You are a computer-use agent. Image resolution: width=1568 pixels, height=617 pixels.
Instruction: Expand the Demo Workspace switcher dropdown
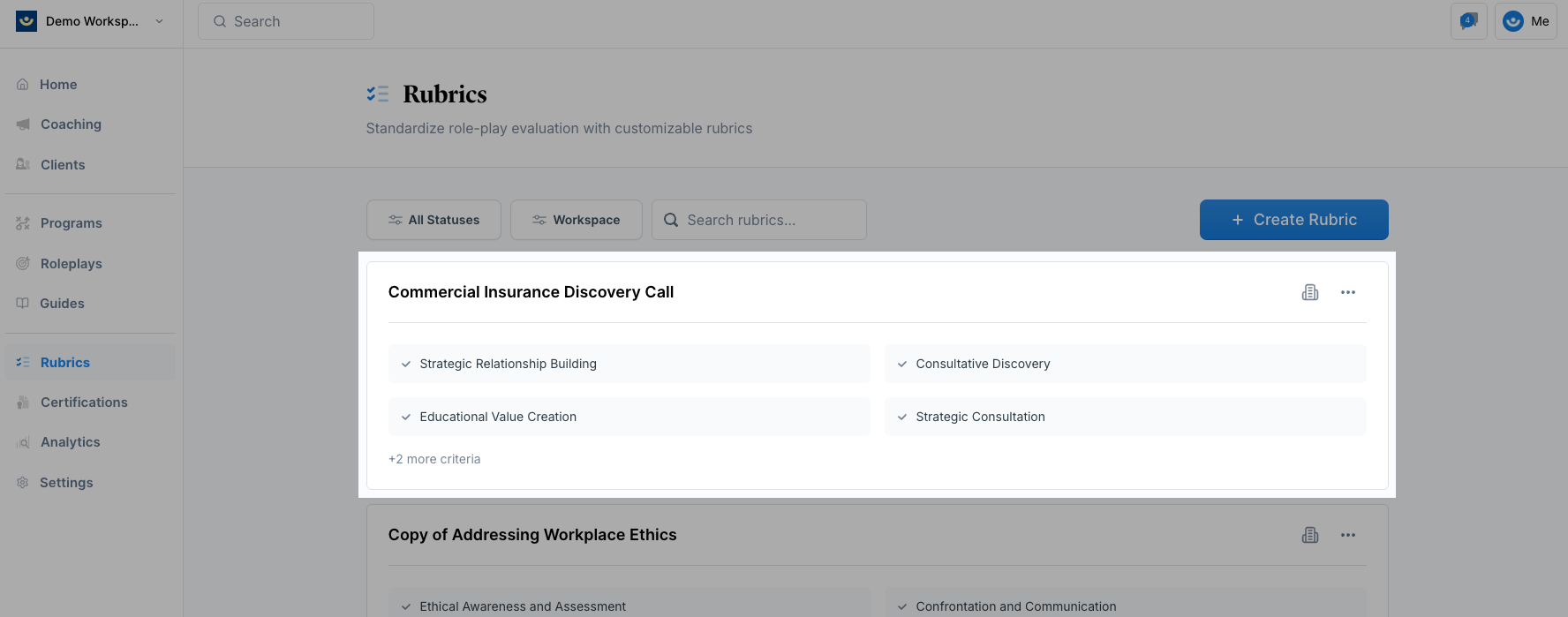159,21
